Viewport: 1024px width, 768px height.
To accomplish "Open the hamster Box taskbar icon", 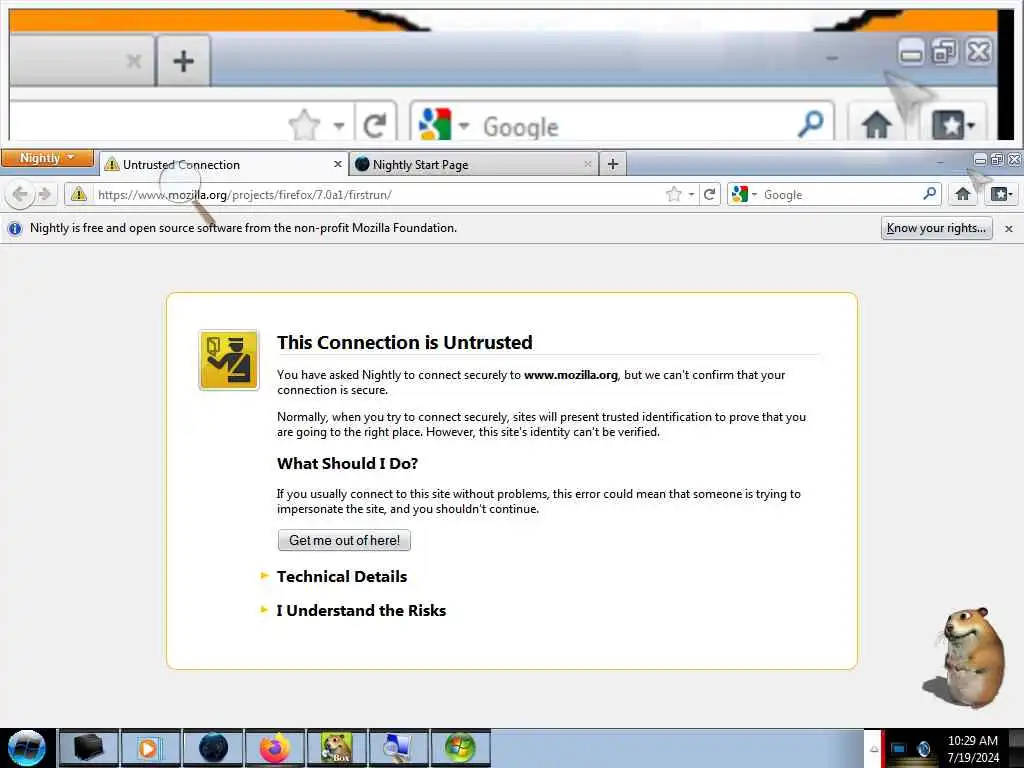I will 337,748.
